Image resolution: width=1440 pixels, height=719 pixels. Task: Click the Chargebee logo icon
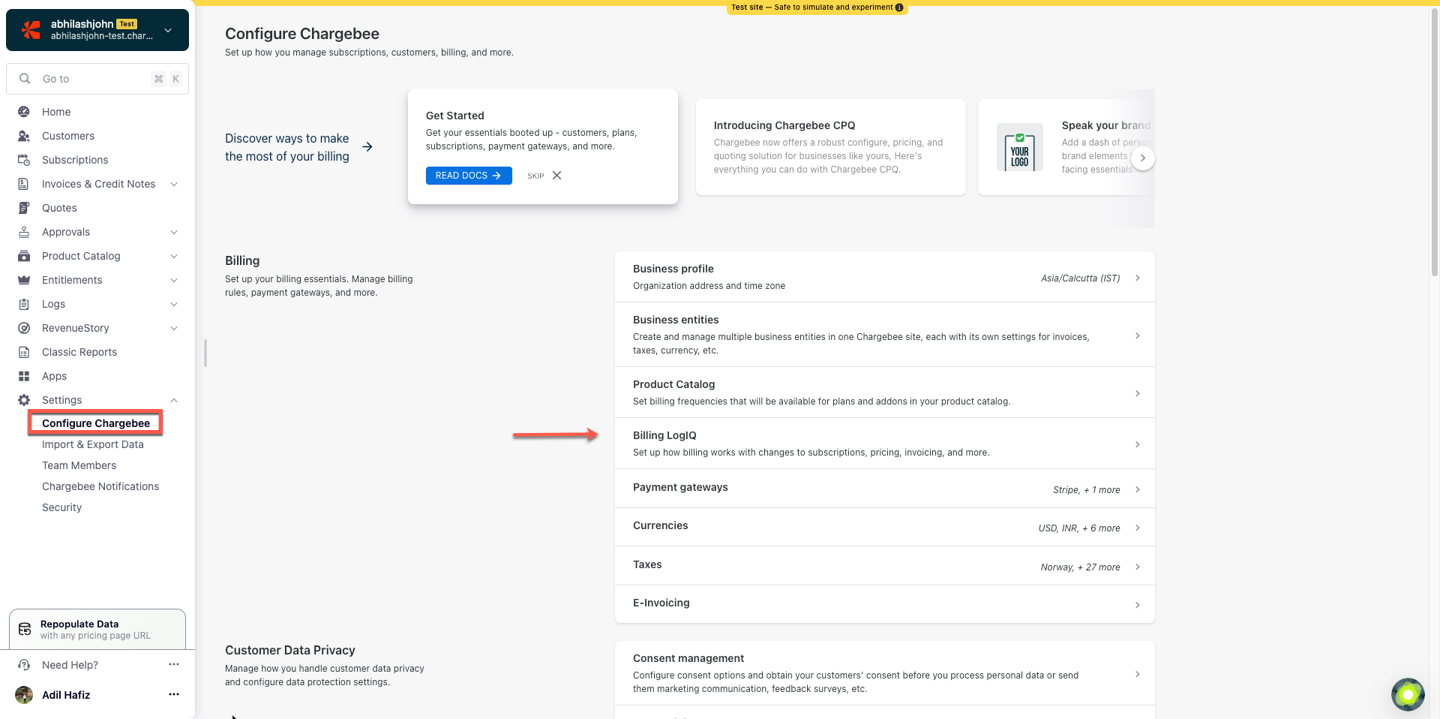pyautogui.click(x=31, y=30)
